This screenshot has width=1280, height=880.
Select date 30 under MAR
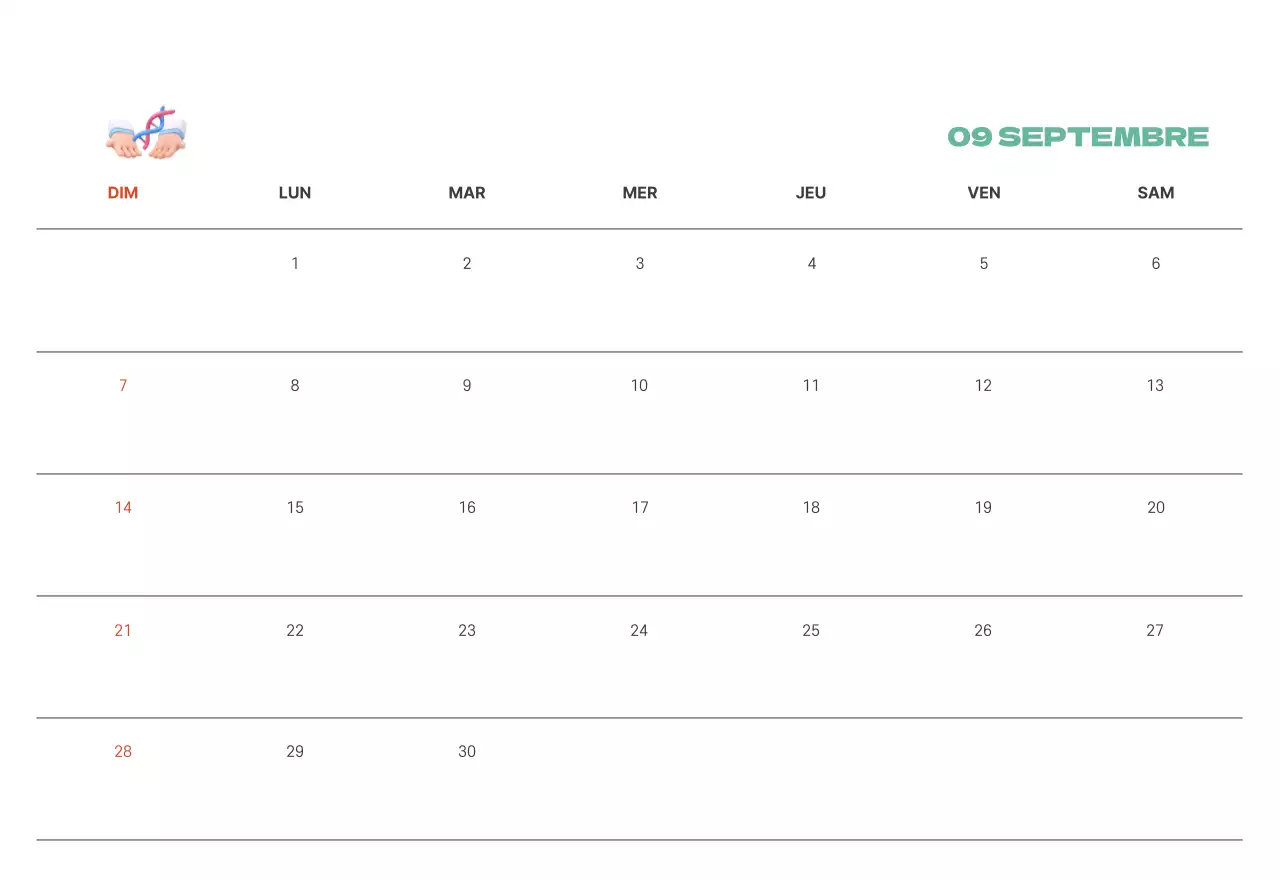coord(467,752)
